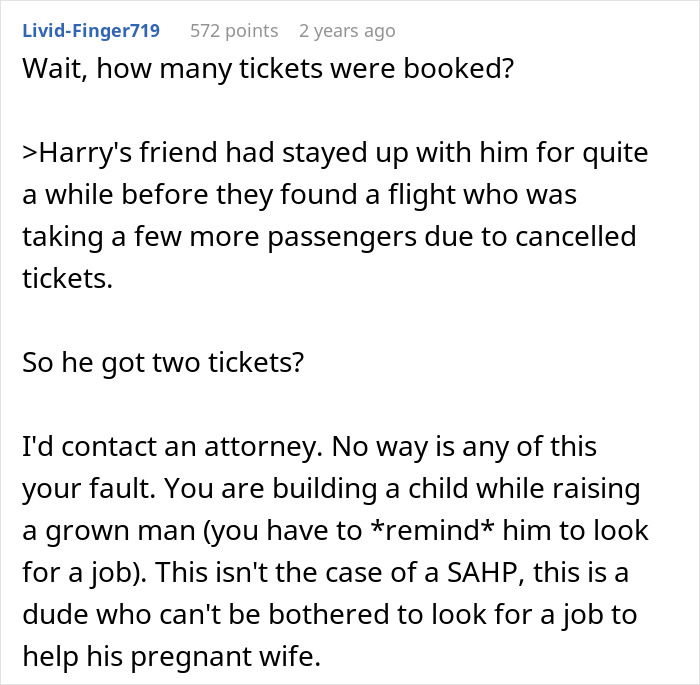The image size is (700, 685).
Task: Click the word 'passengers' in the quoted text
Action: click(x=342, y=237)
